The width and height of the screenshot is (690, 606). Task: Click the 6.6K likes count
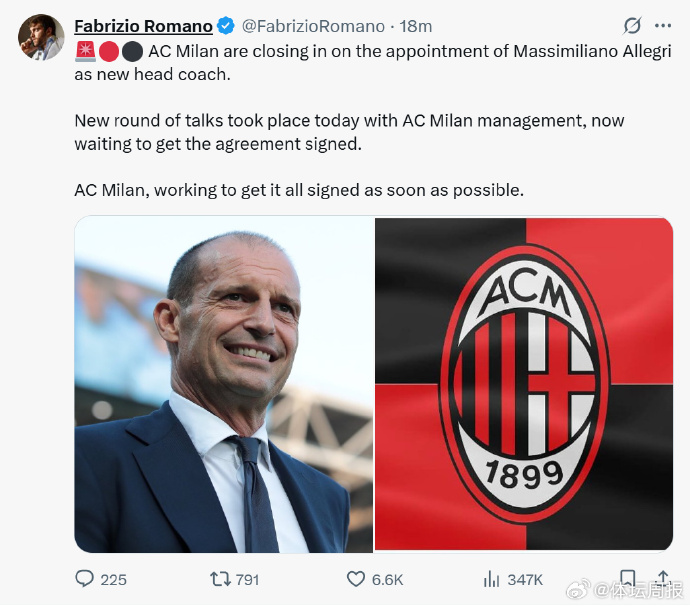pos(387,579)
